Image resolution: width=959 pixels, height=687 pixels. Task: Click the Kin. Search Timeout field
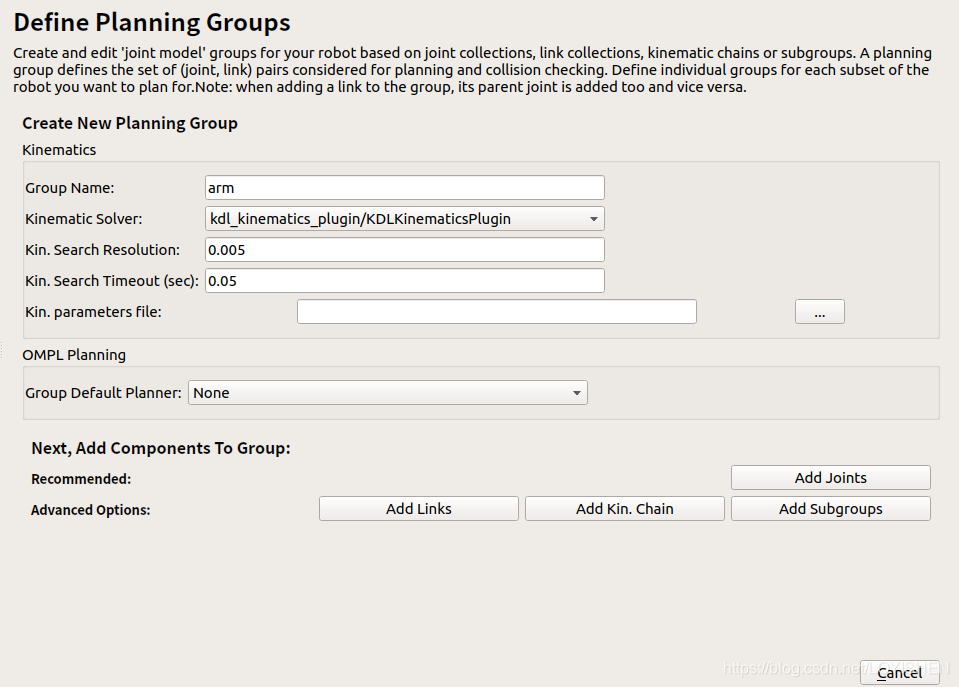tap(404, 280)
